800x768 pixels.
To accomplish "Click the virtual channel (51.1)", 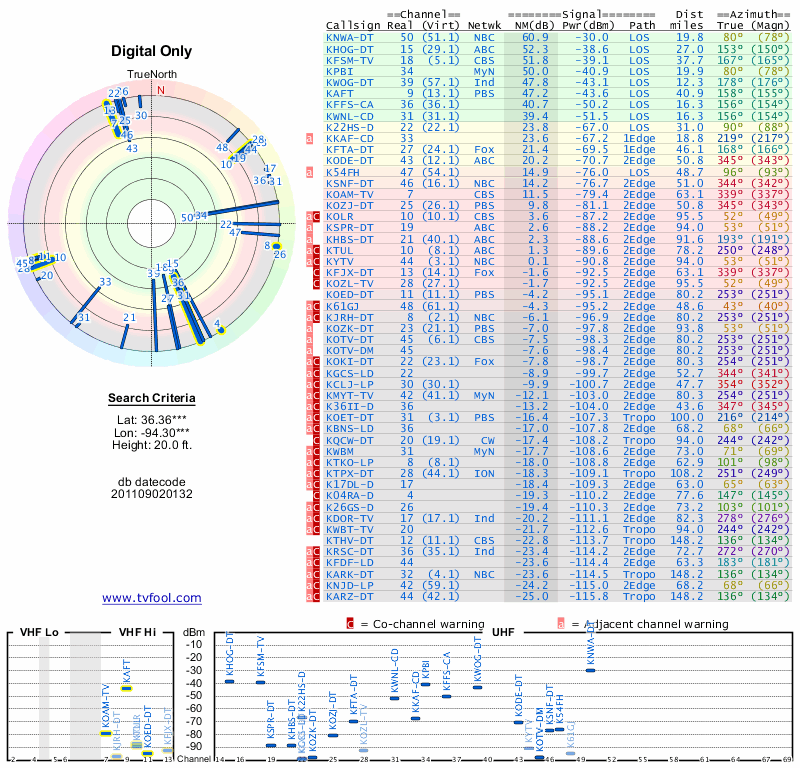I will tap(441, 38).
